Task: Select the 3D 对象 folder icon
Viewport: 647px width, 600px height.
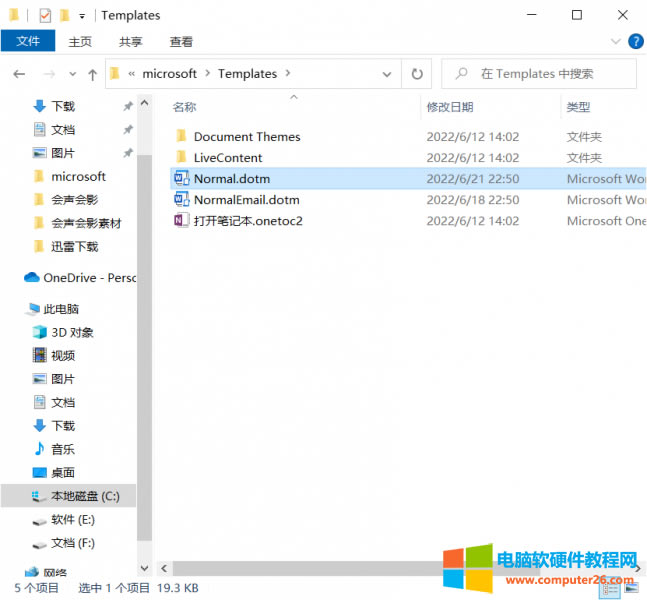Action: click(x=40, y=332)
